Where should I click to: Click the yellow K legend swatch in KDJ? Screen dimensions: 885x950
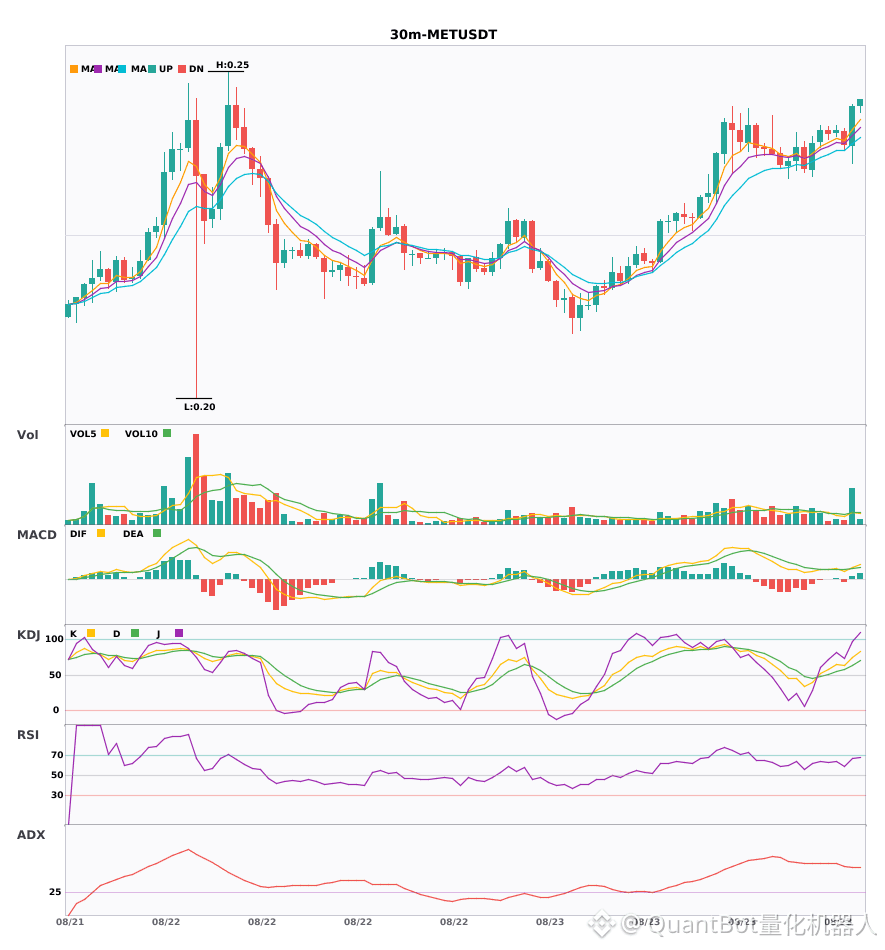[91, 633]
